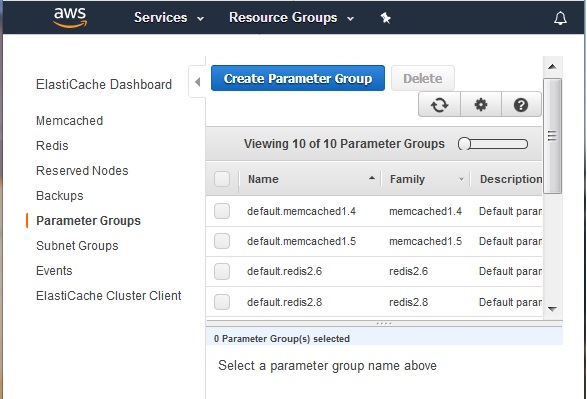This screenshot has height=399, width=587.
Task: Open Events page
Action: coord(54,271)
